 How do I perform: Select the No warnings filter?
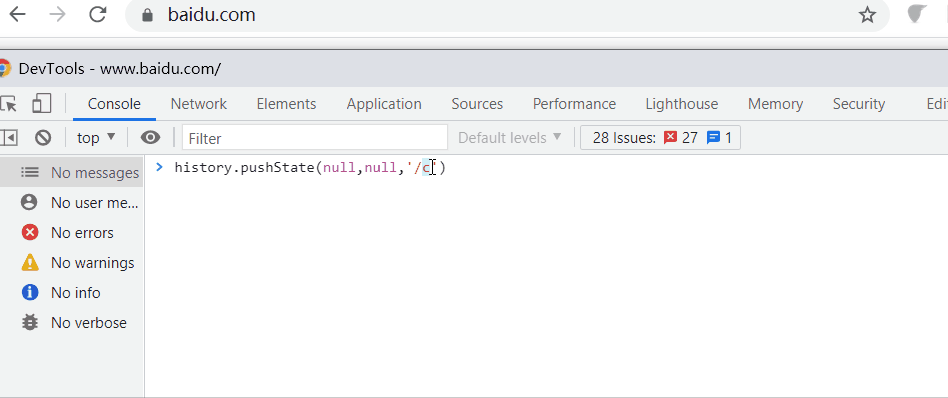73,263
